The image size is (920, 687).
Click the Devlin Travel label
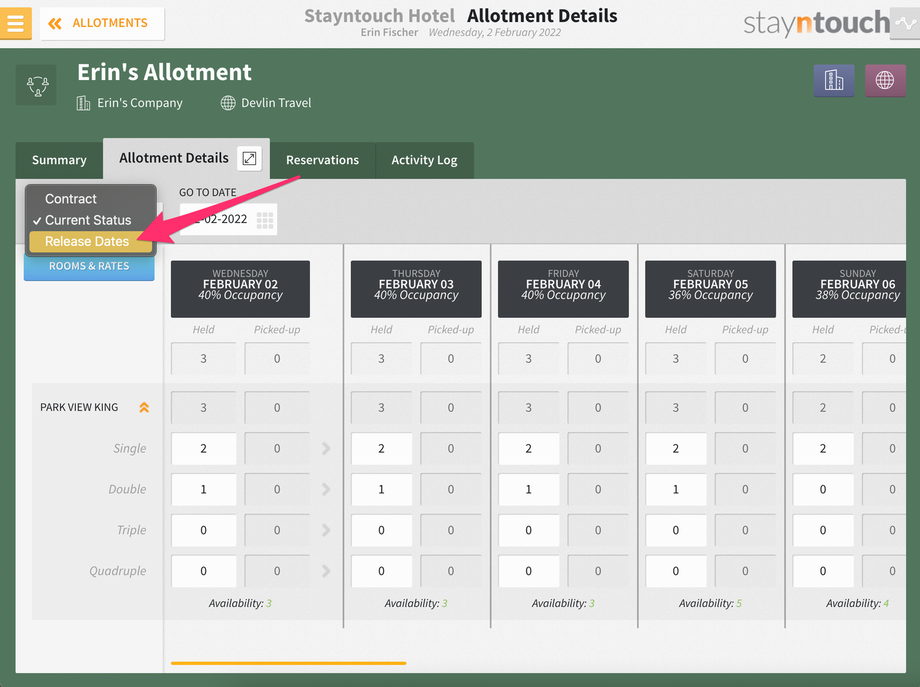(x=276, y=103)
